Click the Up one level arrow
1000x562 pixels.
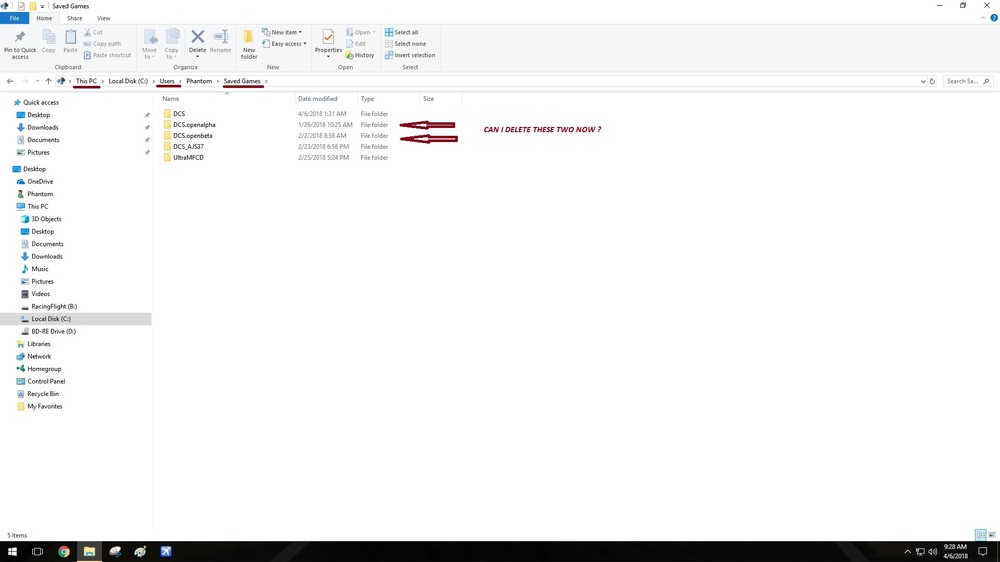[48, 81]
